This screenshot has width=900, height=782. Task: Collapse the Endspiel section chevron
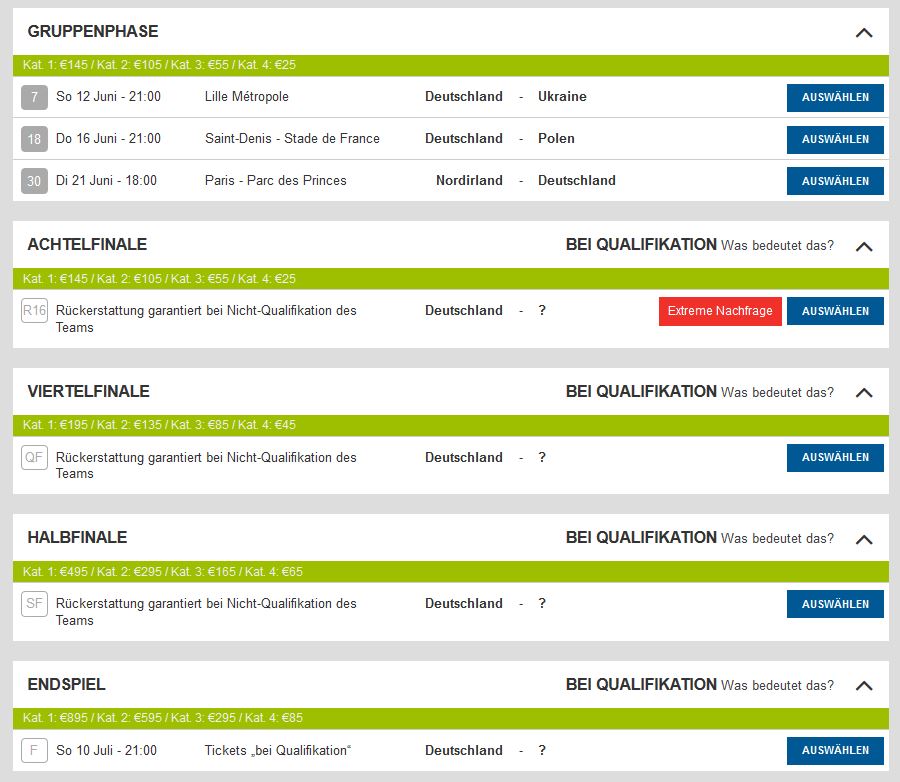click(x=864, y=686)
